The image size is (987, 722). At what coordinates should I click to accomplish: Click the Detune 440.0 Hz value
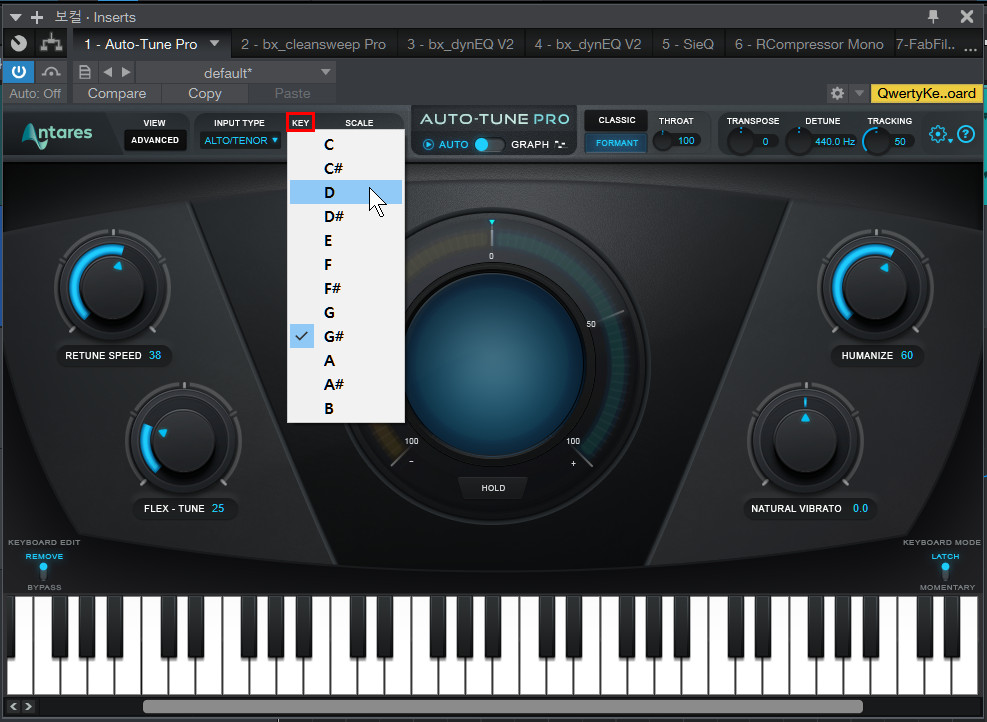click(835, 142)
